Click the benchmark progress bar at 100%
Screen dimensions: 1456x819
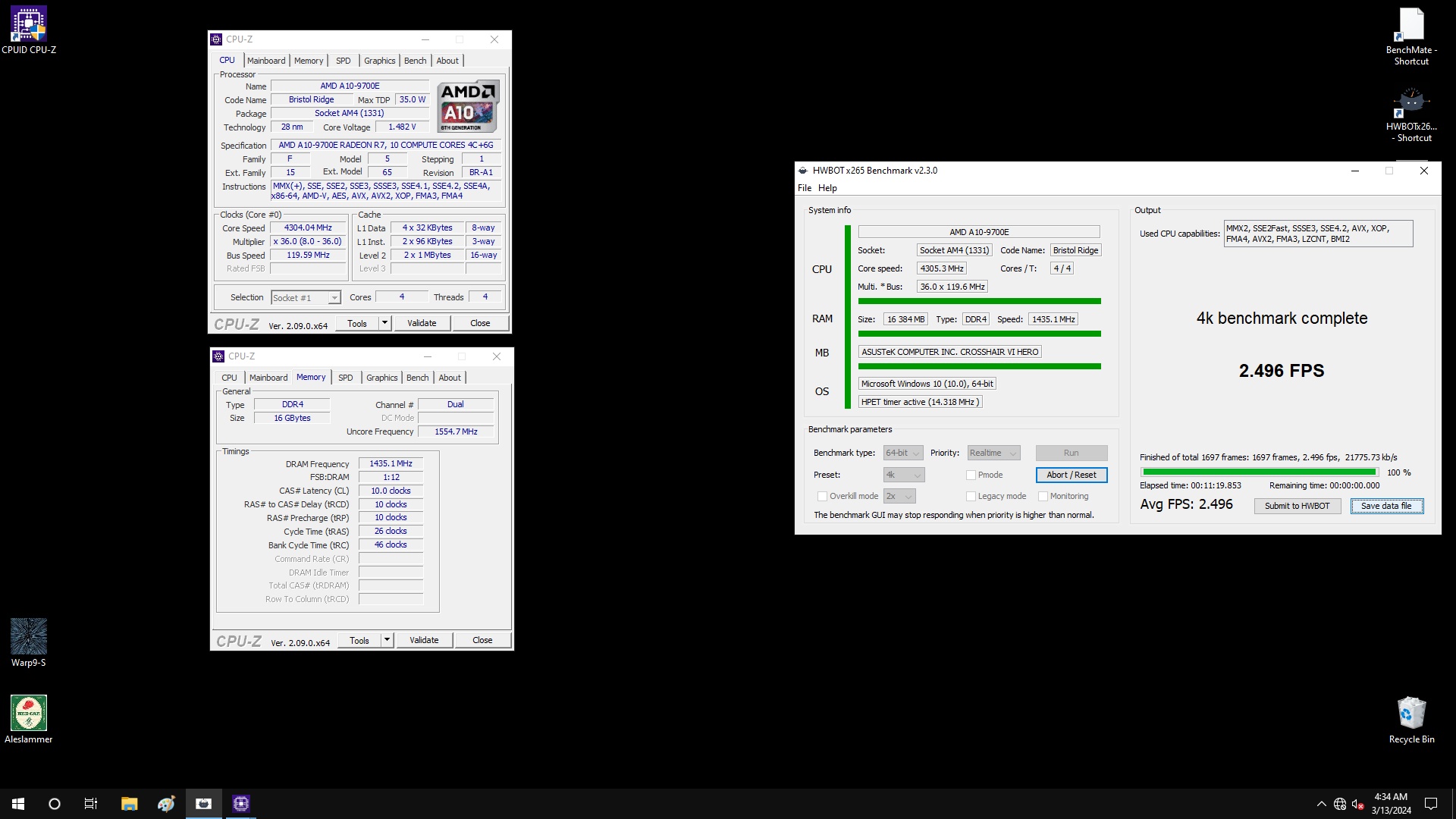[x=1259, y=472]
